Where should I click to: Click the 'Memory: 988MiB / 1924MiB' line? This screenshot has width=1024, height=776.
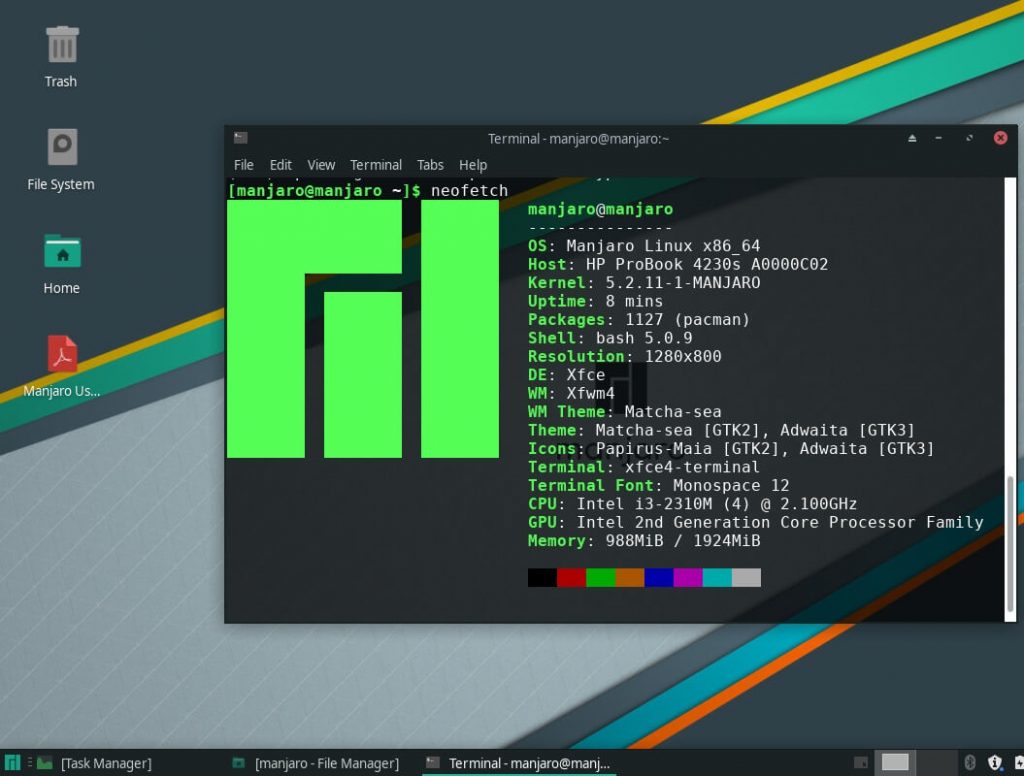[644, 541]
